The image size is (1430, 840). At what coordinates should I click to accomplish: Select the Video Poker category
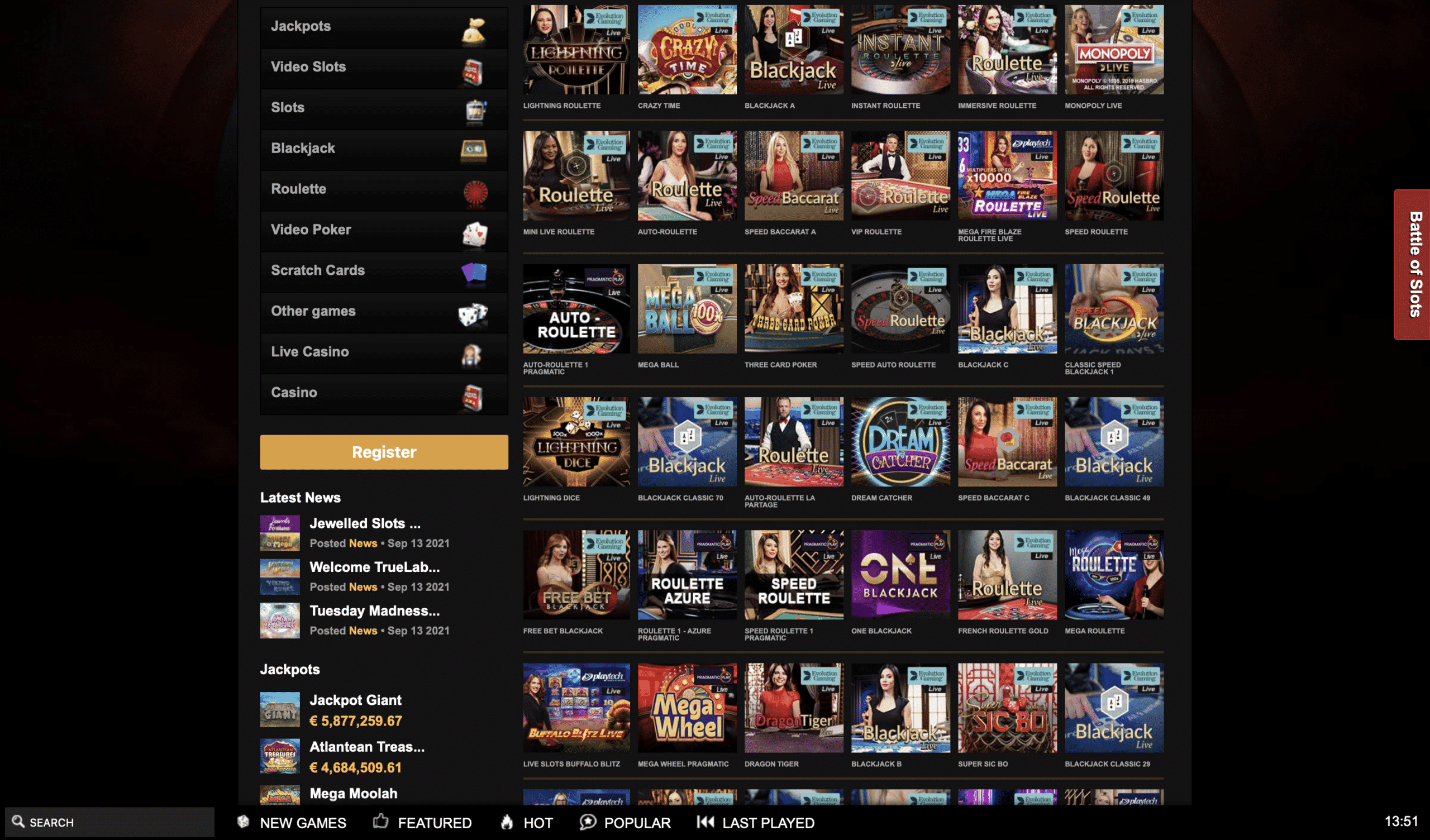coord(384,231)
